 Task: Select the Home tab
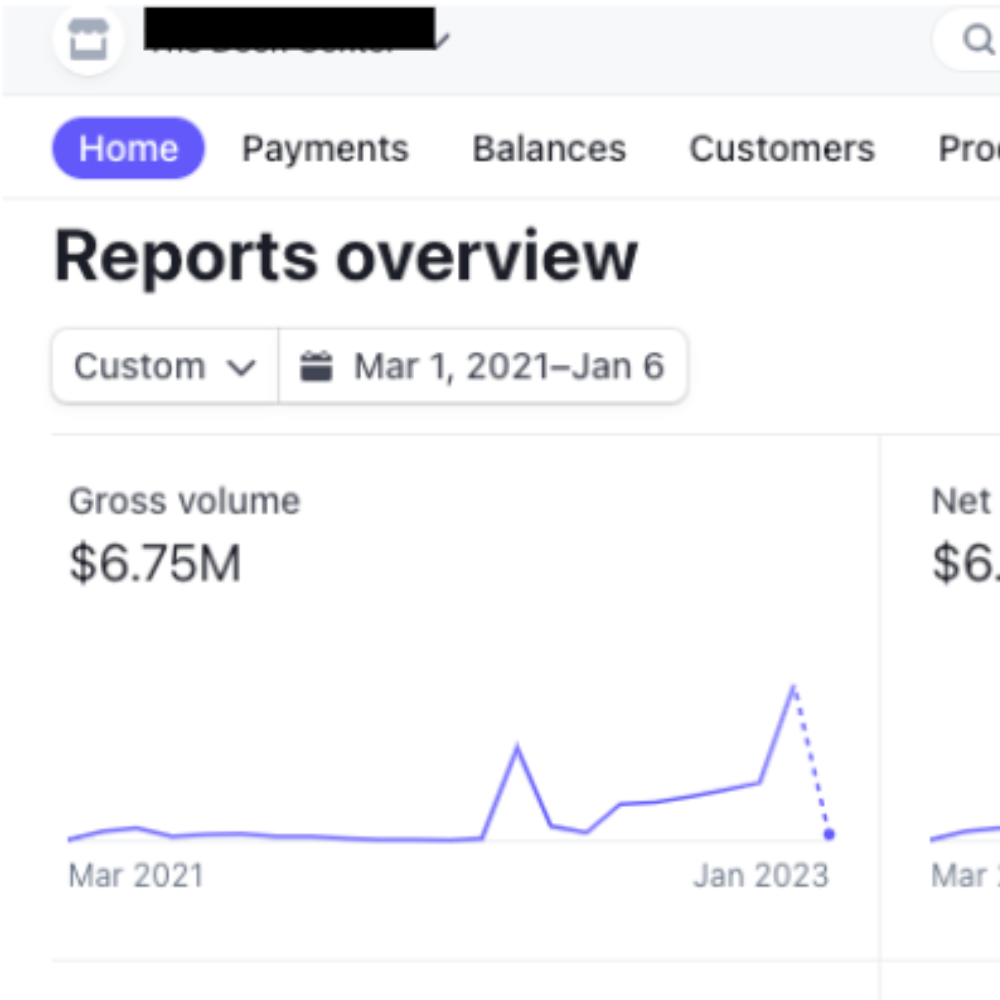(127, 148)
